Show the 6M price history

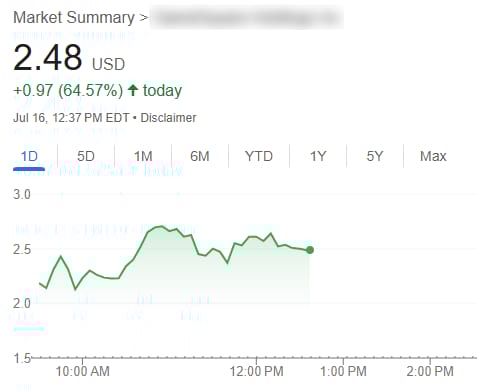200,156
